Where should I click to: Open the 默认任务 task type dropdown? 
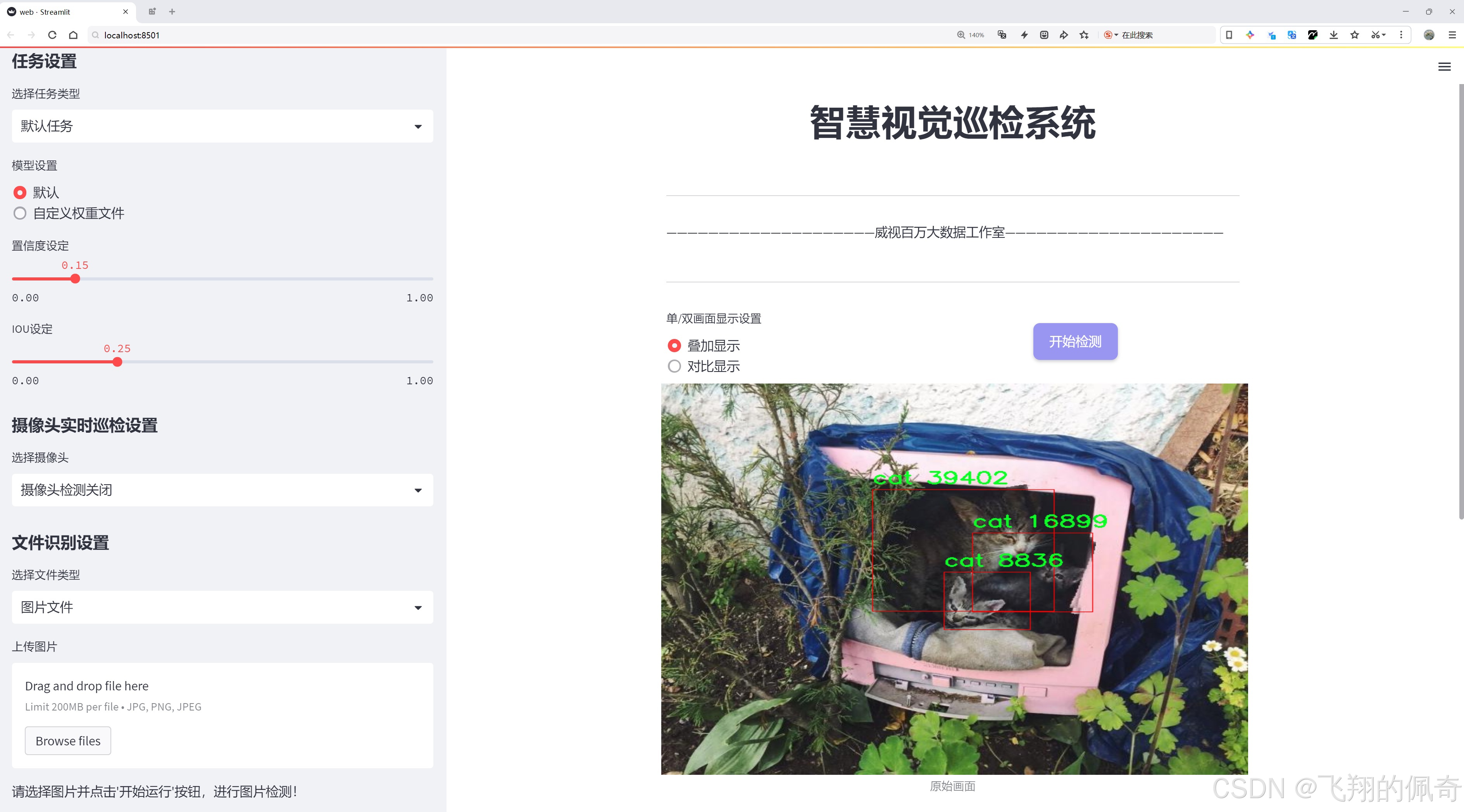pos(222,126)
